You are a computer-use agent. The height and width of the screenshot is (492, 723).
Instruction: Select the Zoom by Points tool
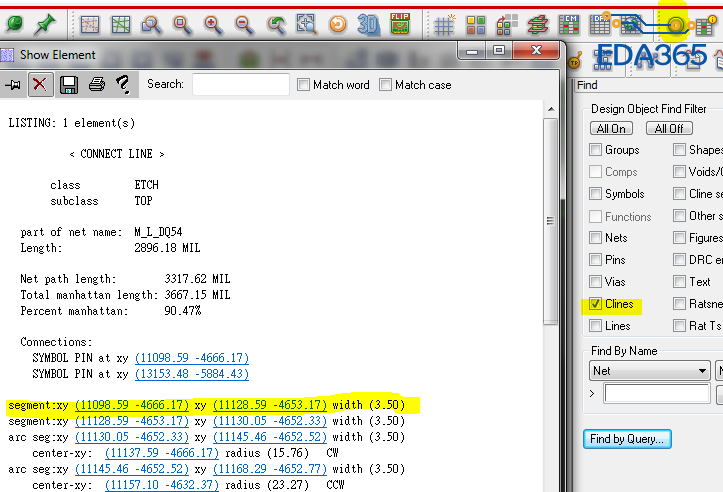tap(152, 24)
